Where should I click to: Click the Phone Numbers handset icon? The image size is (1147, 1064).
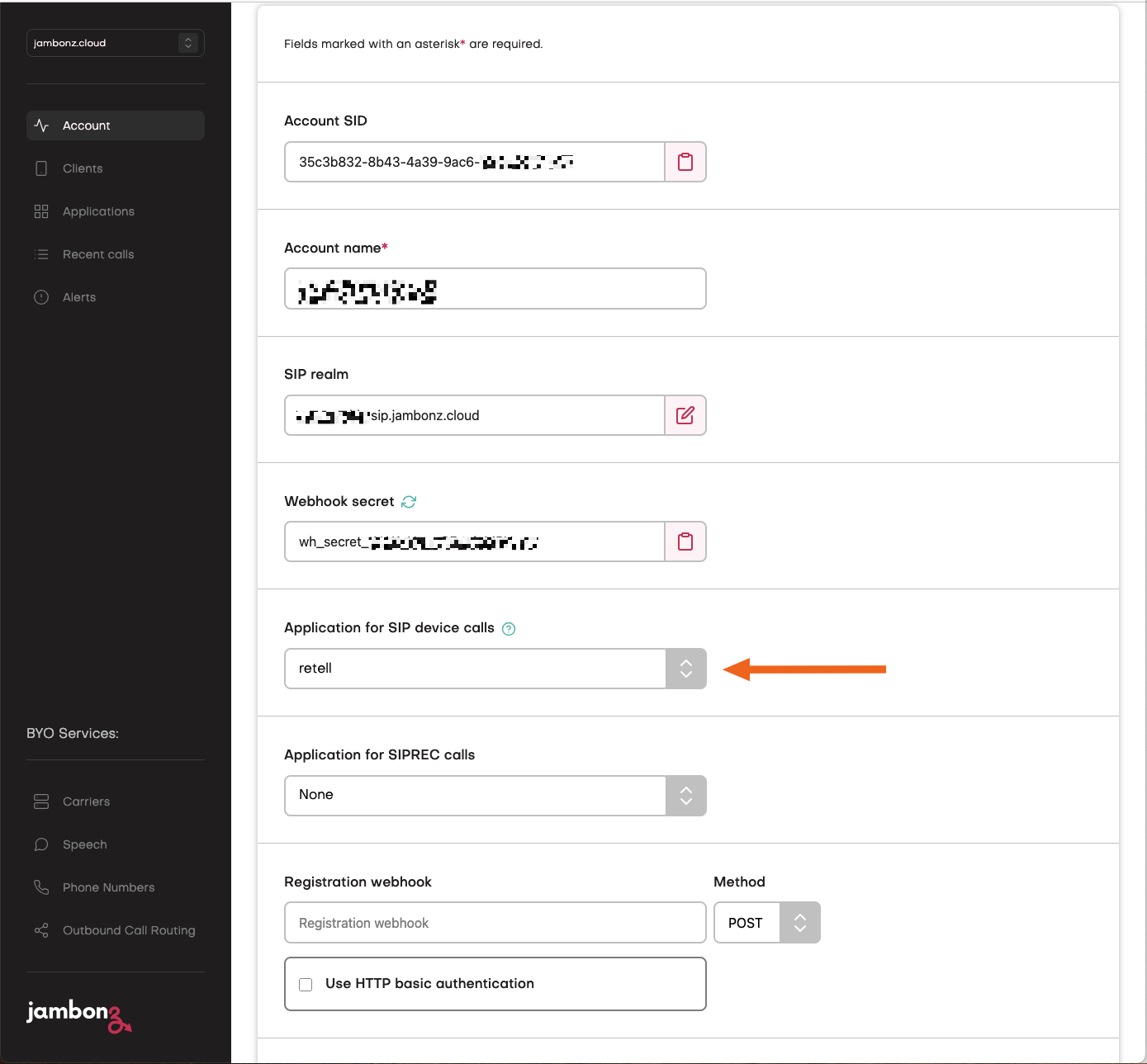[41, 887]
